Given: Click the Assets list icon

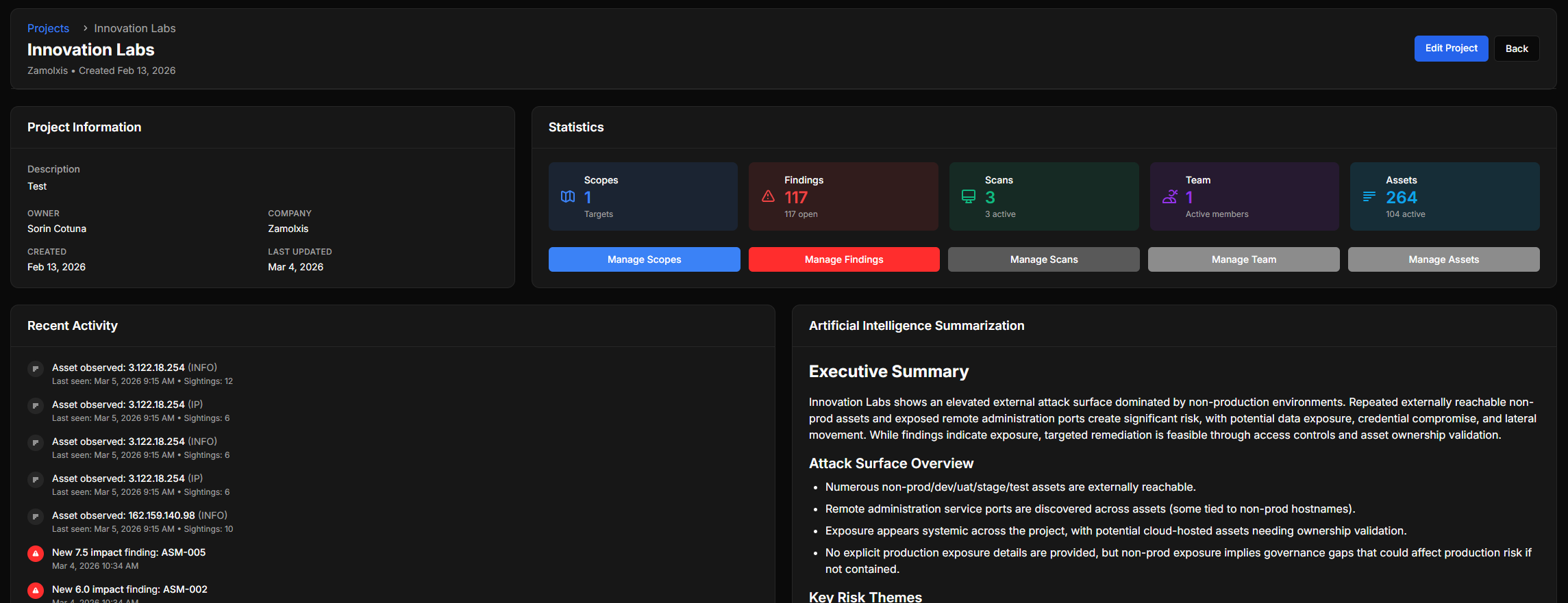Looking at the screenshot, I should (1369, 196).
